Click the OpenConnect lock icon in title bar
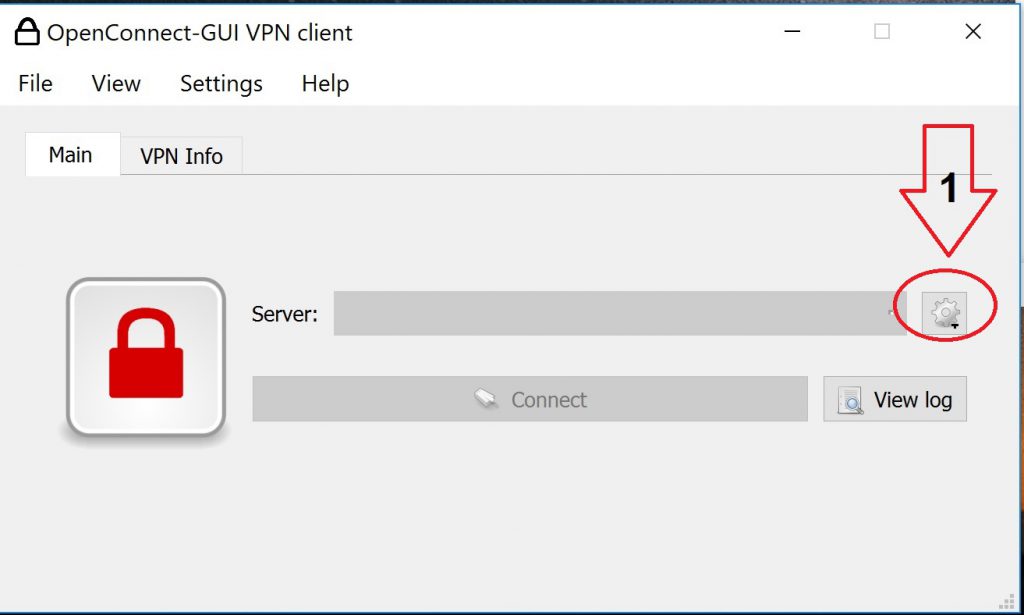Viewport: 1024px width, 615px height. [x=27, y=33]
